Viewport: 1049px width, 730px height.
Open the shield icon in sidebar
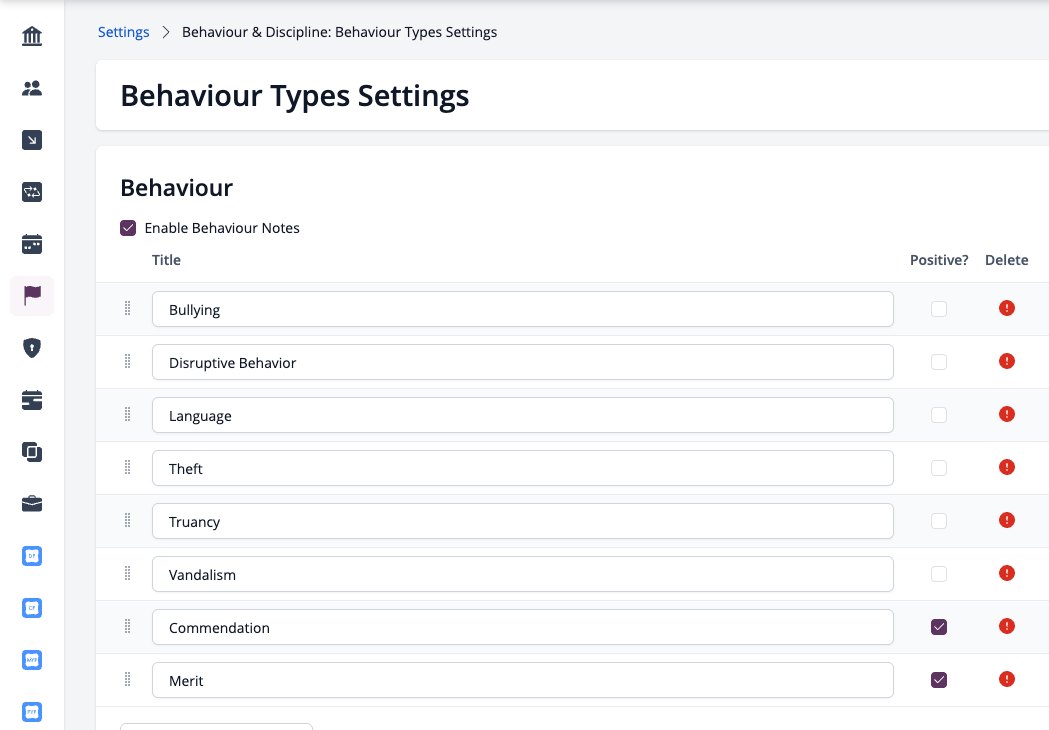pos(32,348)
